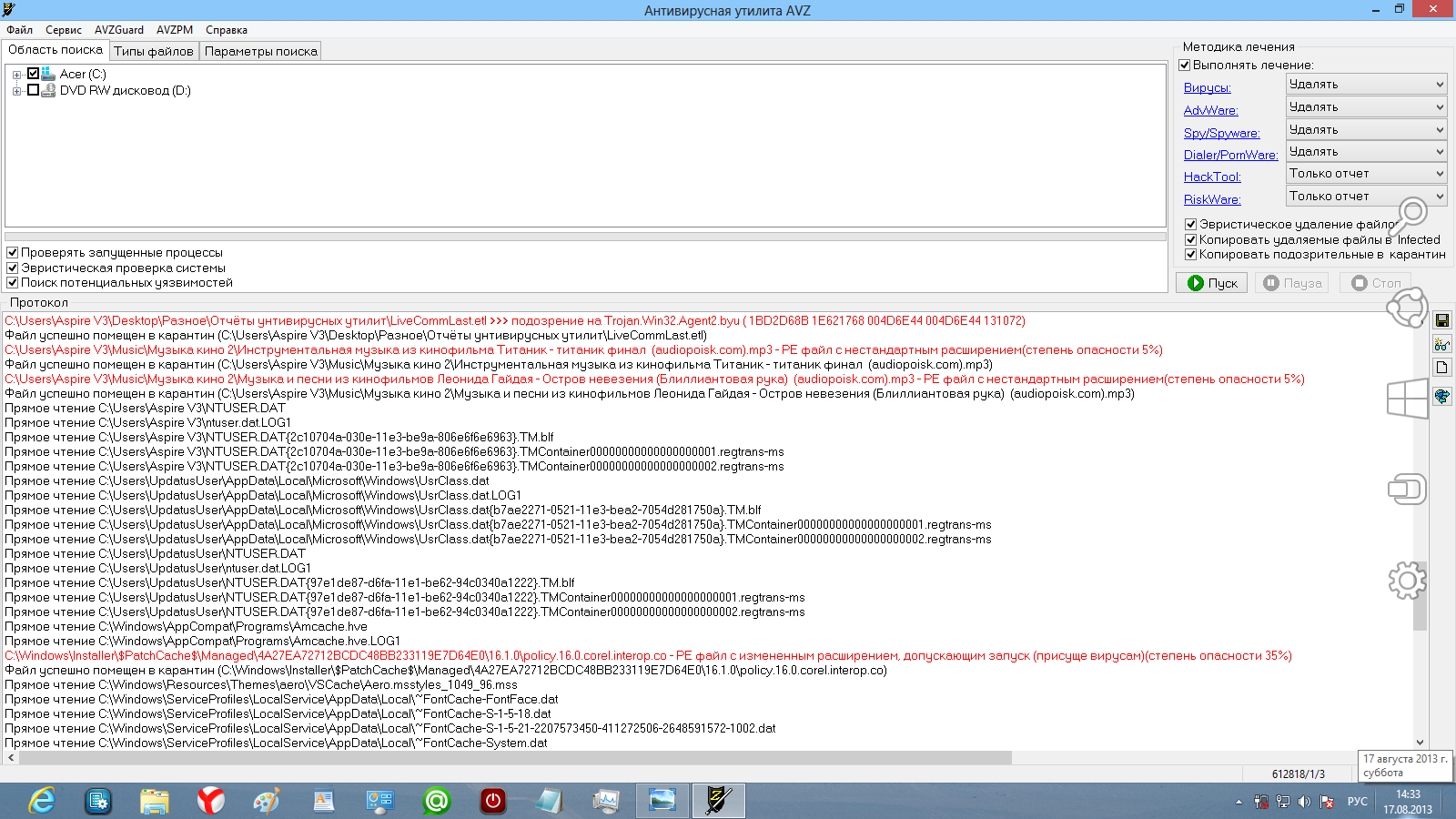Viewport: 1456px width, 819px height.
Task: Toggle Эвристическое удаление файлов checkbox
Action: [1190, 224]
